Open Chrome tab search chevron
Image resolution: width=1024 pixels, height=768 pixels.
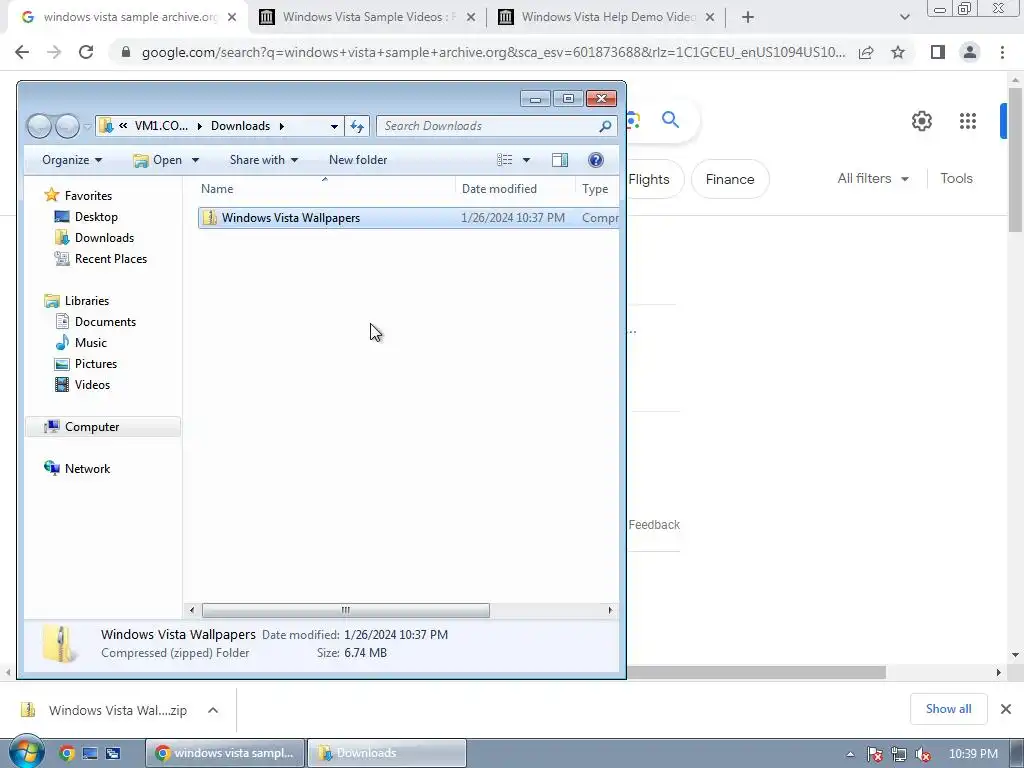pyautogui.click(x=904, y=17)
